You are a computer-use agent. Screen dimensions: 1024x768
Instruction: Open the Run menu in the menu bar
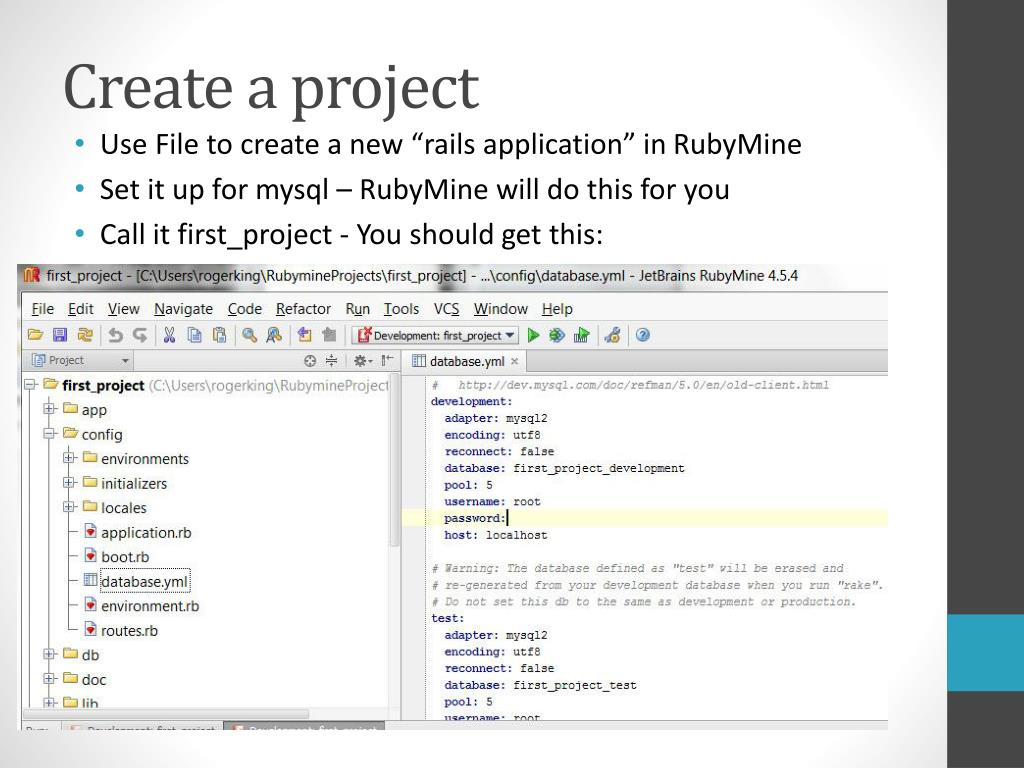(357, 309)
